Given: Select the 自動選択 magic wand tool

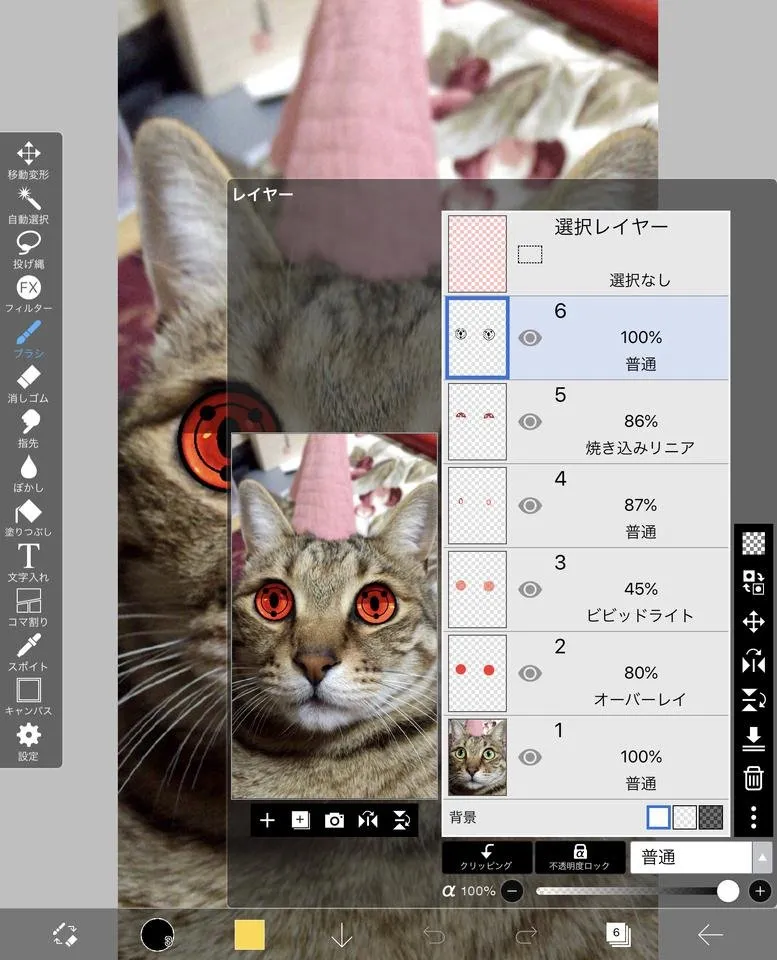Looking at the screenshot, I should [x=28, y=206].
